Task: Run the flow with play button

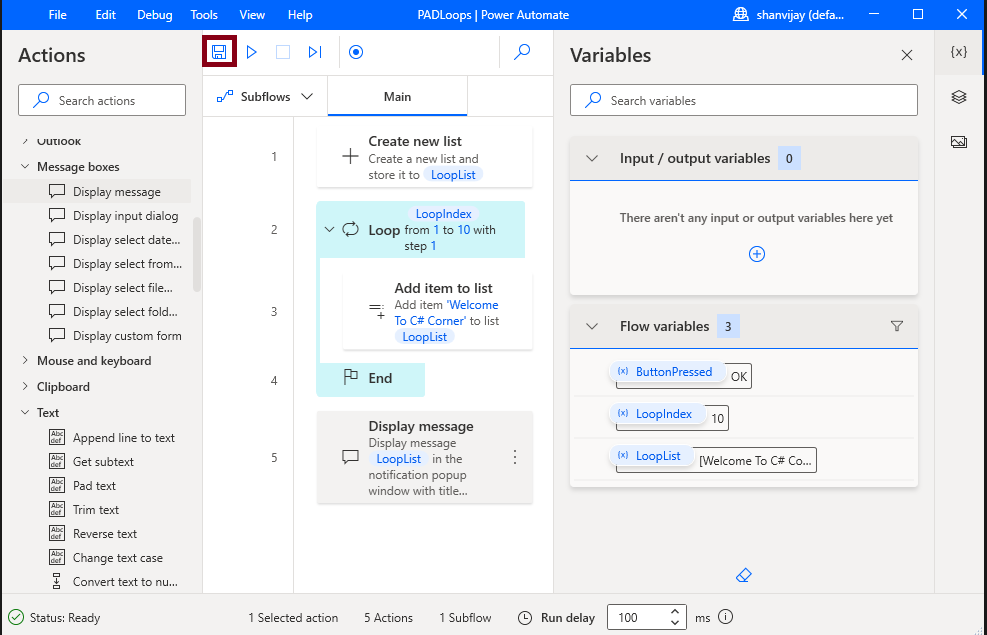Action: pyautogui.click(x=252, y=52)
